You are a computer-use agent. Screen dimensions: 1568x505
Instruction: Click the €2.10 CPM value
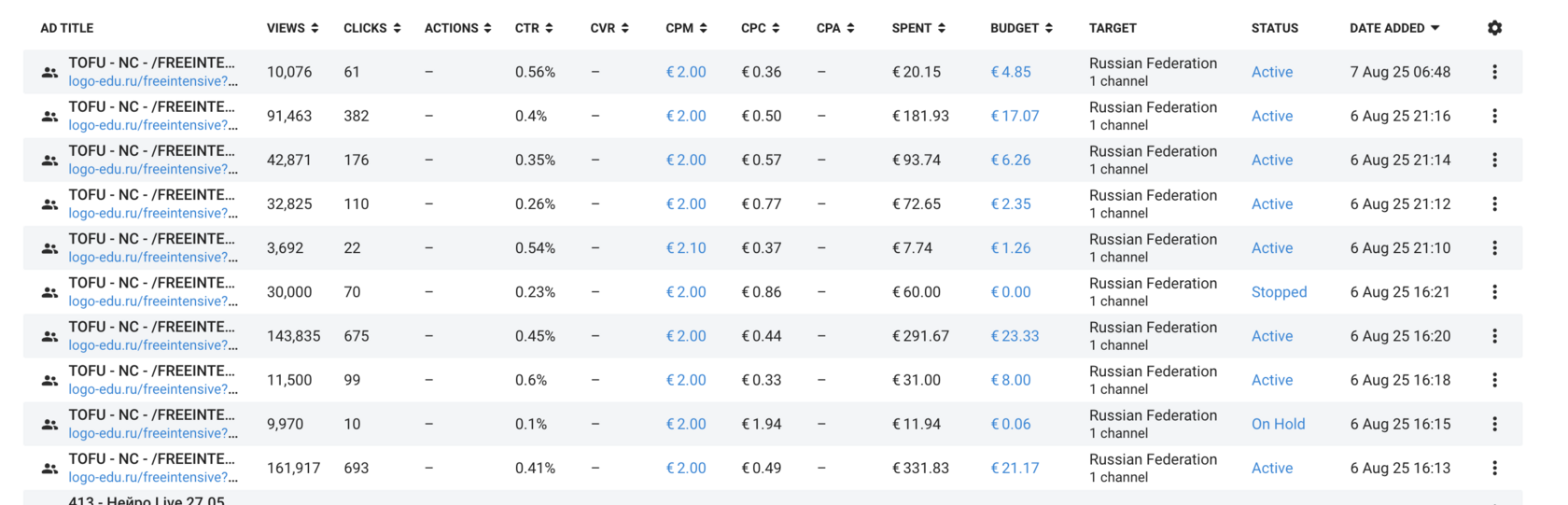click(686, 248)
